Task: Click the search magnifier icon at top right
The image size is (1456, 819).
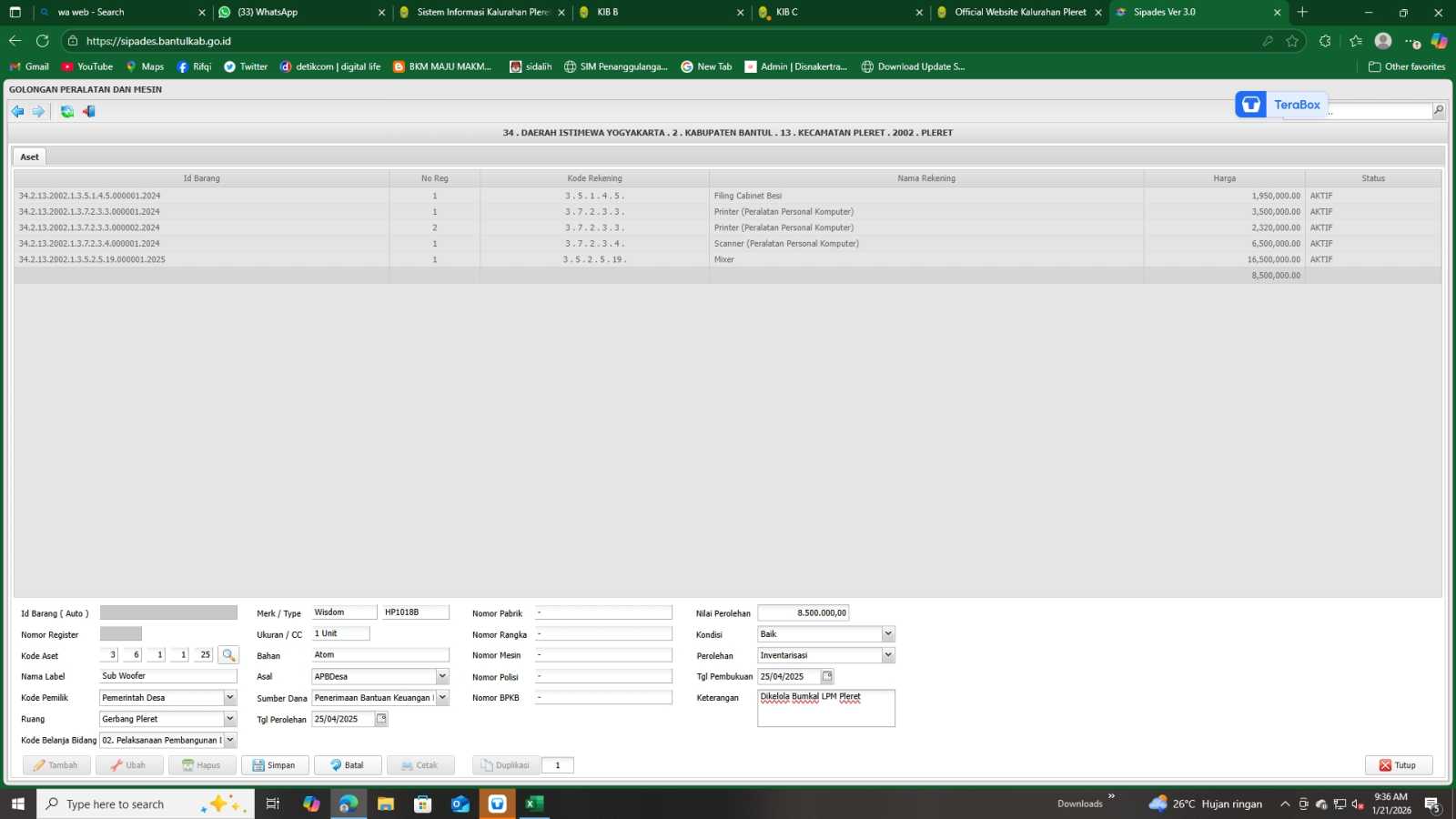Action: pyautogui.click(x=1438, y=110)
